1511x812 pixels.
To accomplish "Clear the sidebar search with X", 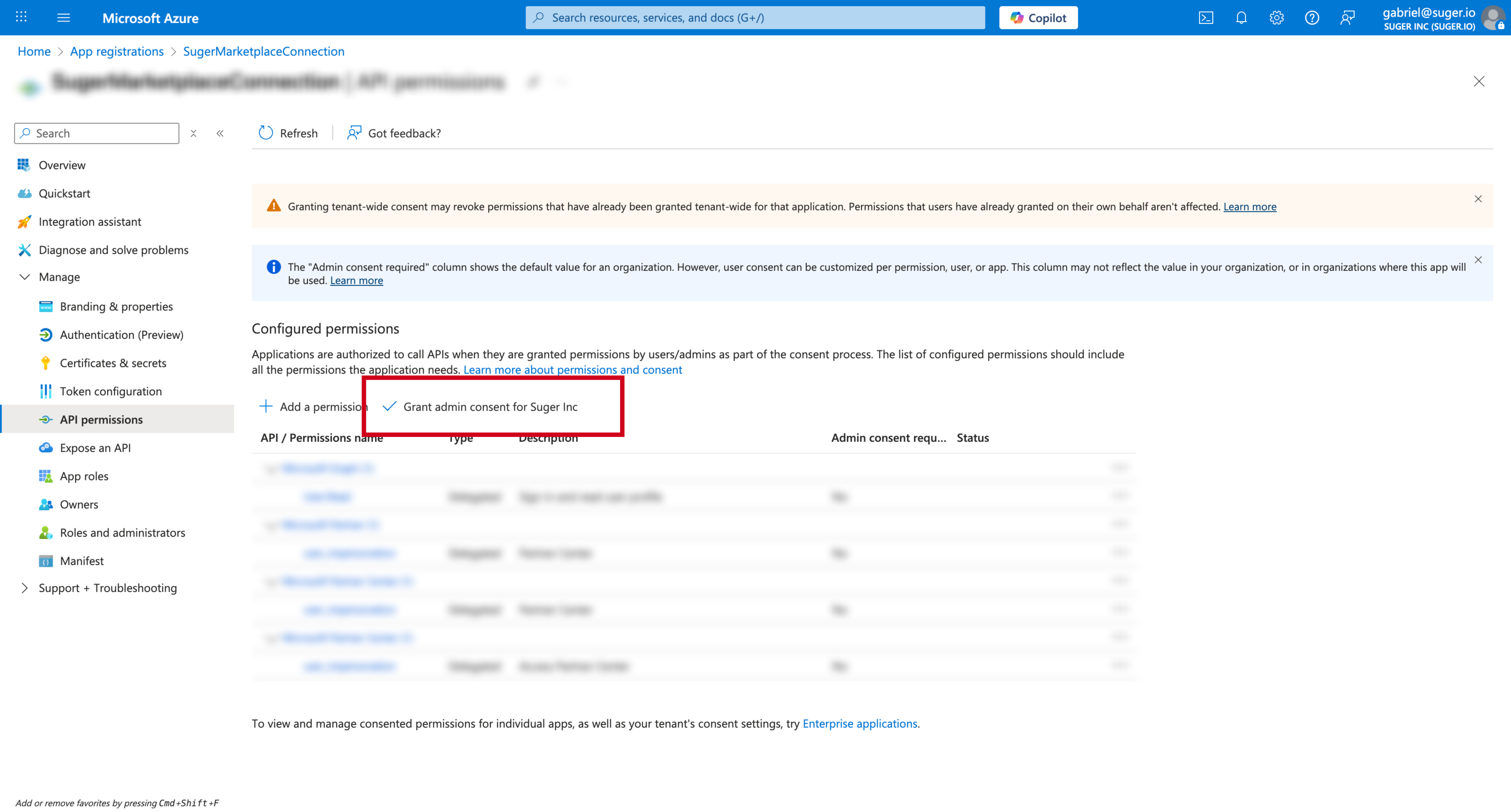I will [x=194, y=134].
